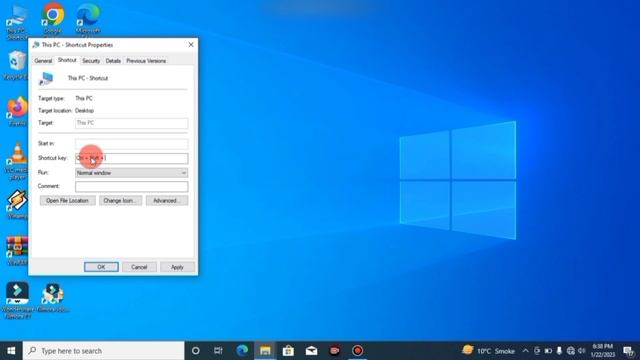Open the notification center icon
This screenshot has width=640, height=360.
coord(629,351)
